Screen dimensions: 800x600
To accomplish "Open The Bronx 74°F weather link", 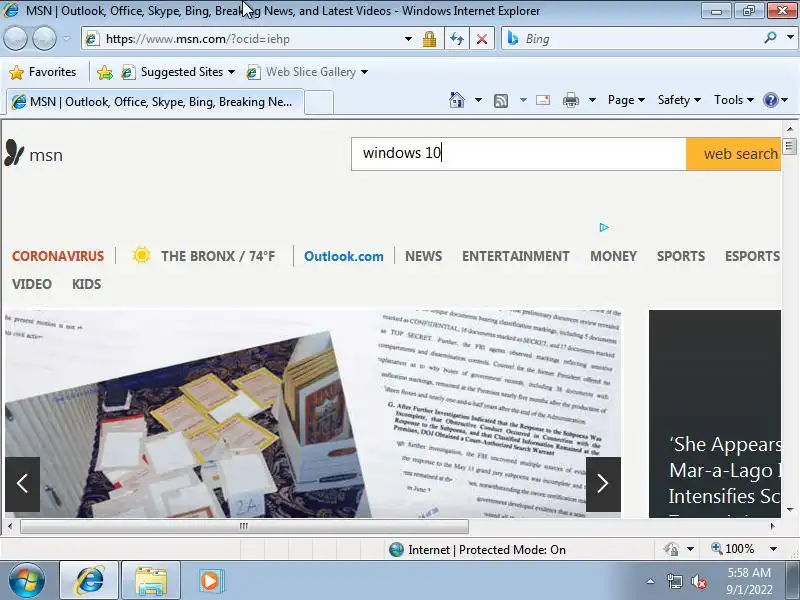I will [x=218, y=256].
